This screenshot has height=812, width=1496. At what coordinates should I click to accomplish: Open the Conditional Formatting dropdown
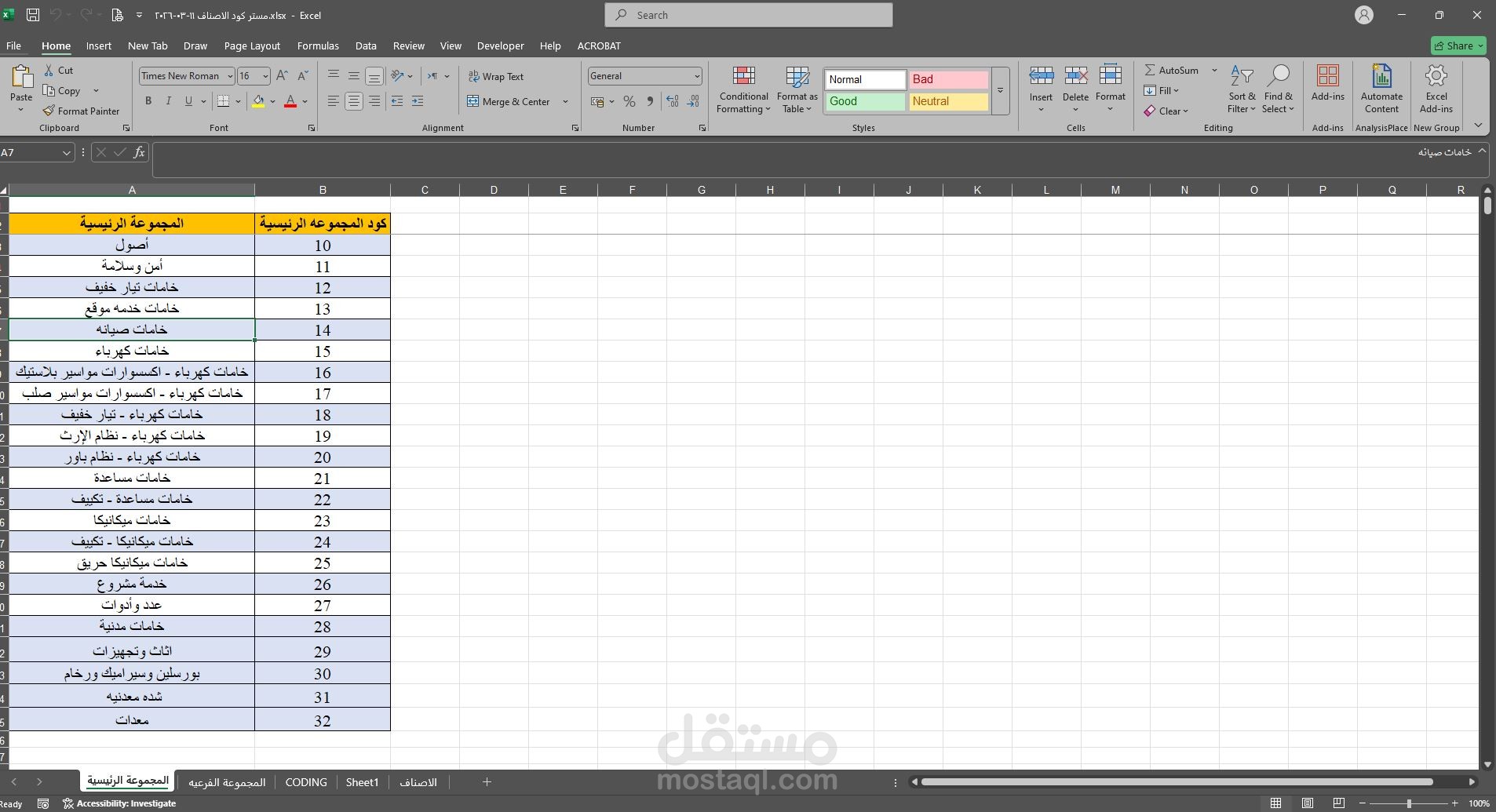point(744,89)
